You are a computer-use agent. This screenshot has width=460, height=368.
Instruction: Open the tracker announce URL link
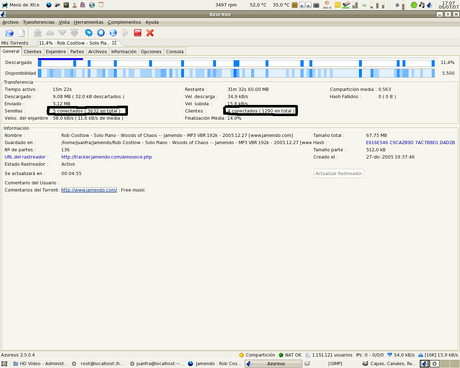(106, 157)
